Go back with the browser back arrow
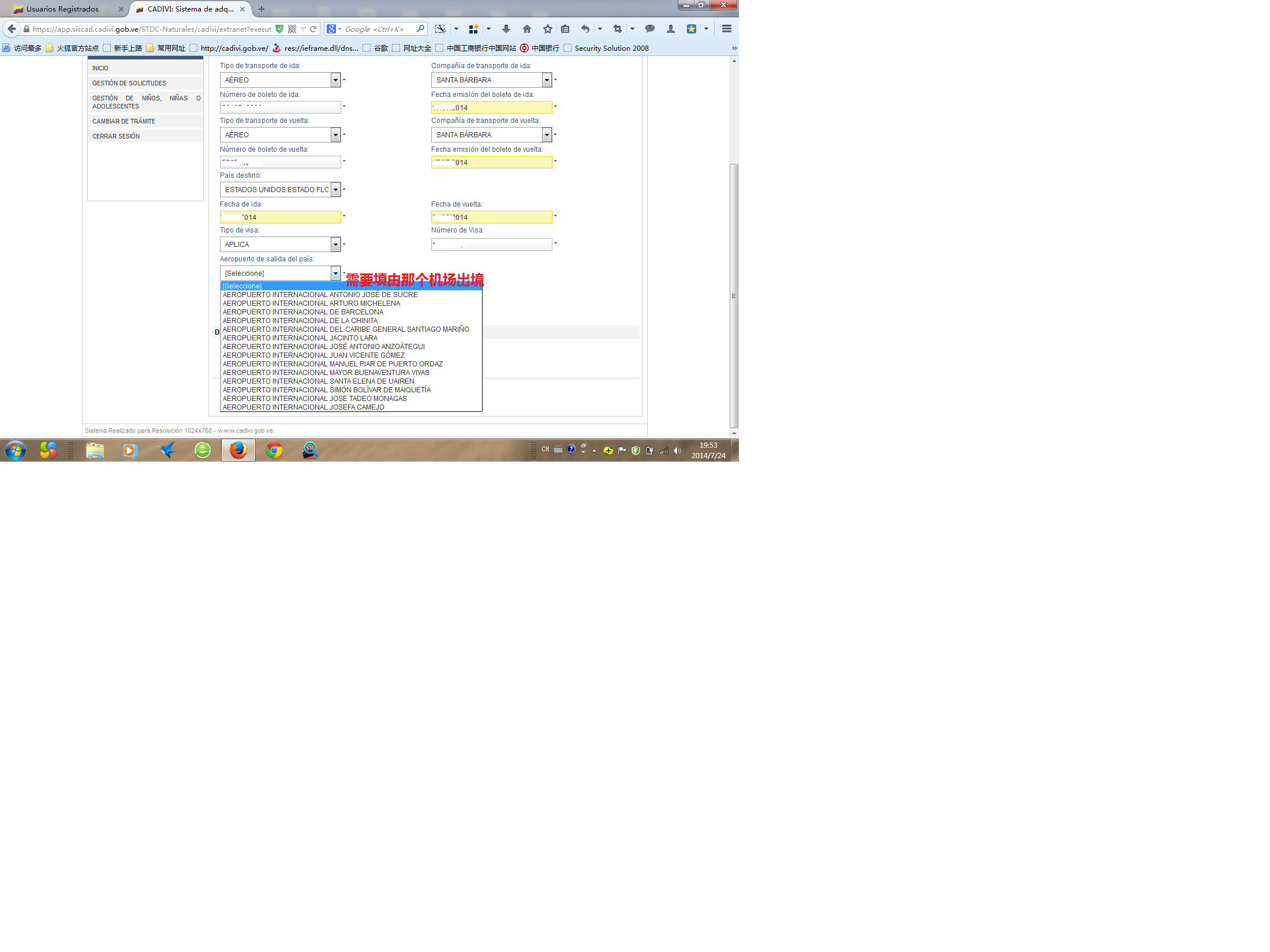This screenshot has width=1270, height=952. click(12, 29)
